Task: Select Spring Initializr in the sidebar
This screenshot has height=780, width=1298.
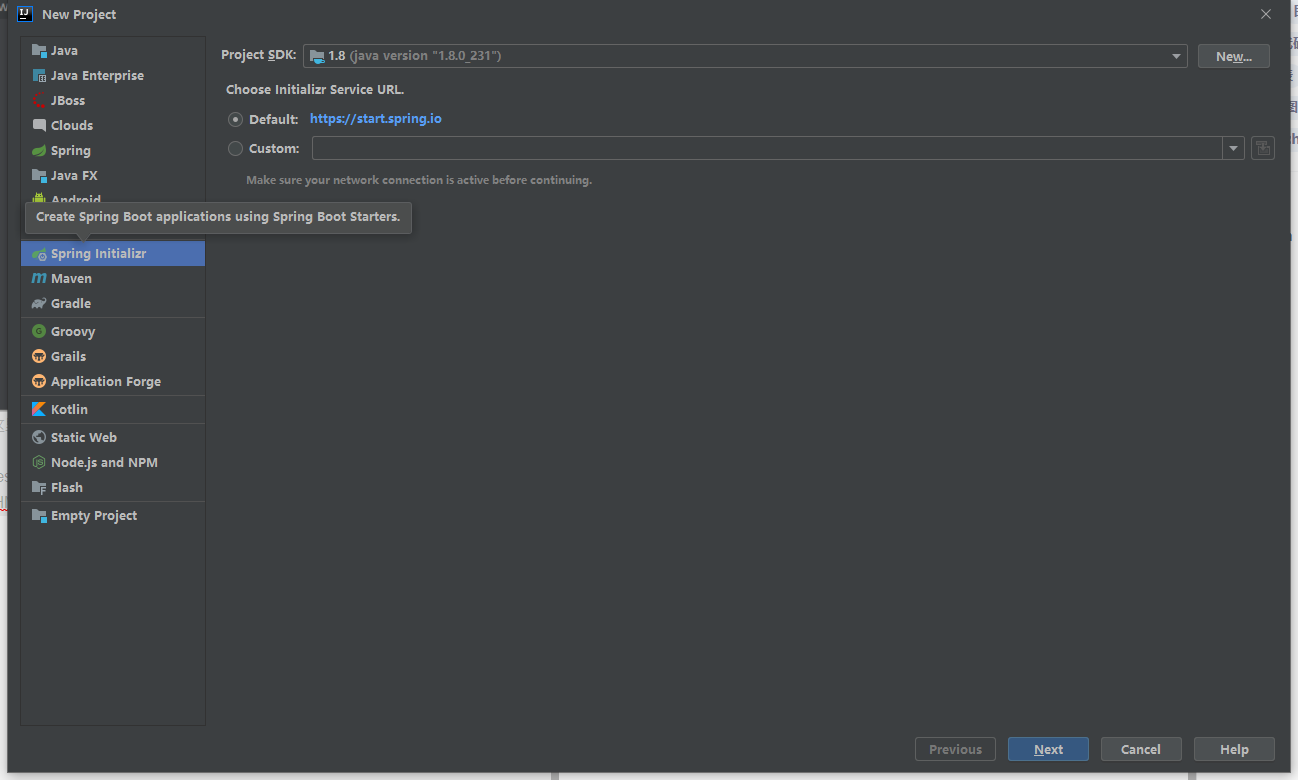Action: pyautogui.click(x=97, y=253)
